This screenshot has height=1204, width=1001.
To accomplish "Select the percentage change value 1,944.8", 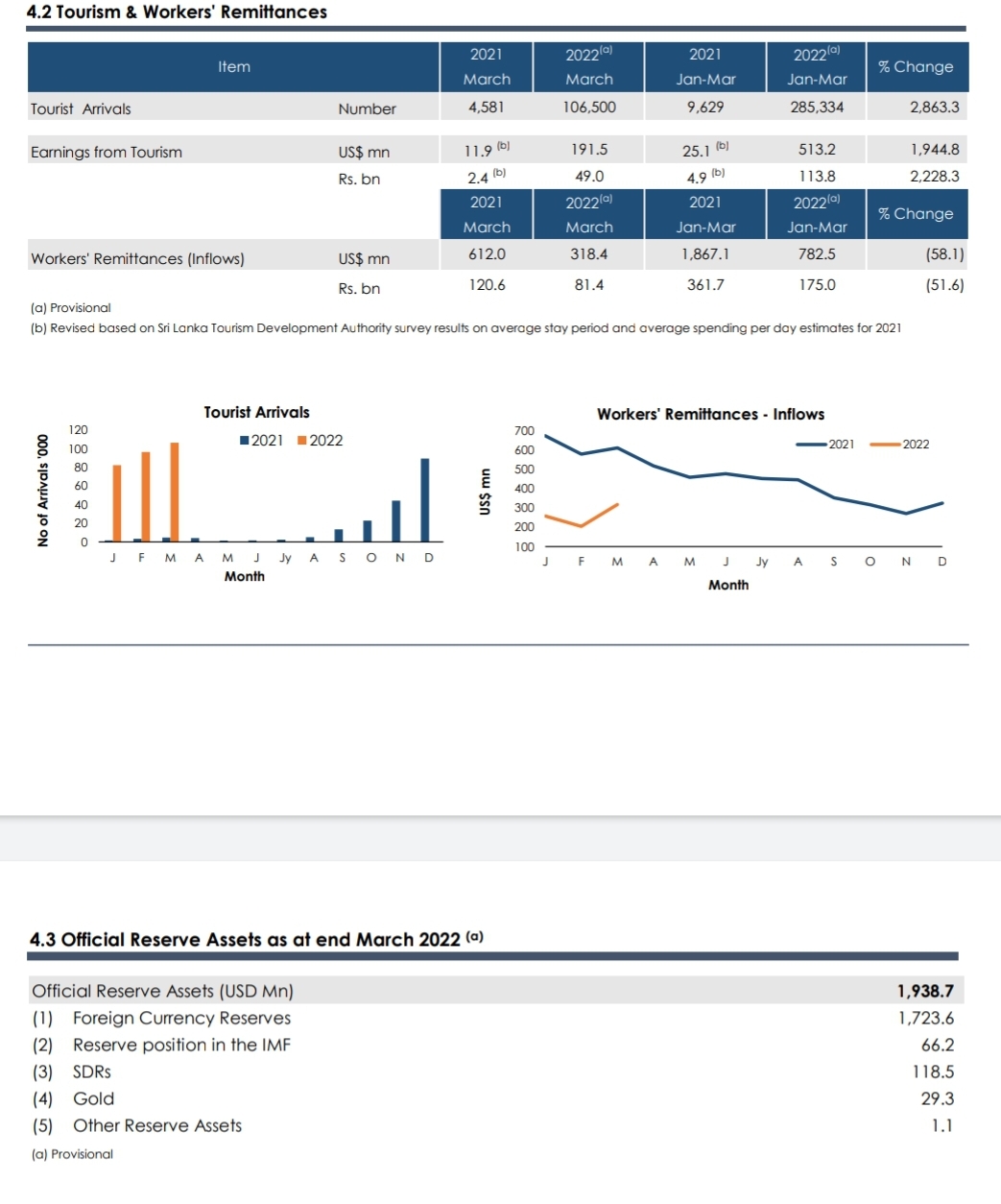I will [x=935, y=149].
